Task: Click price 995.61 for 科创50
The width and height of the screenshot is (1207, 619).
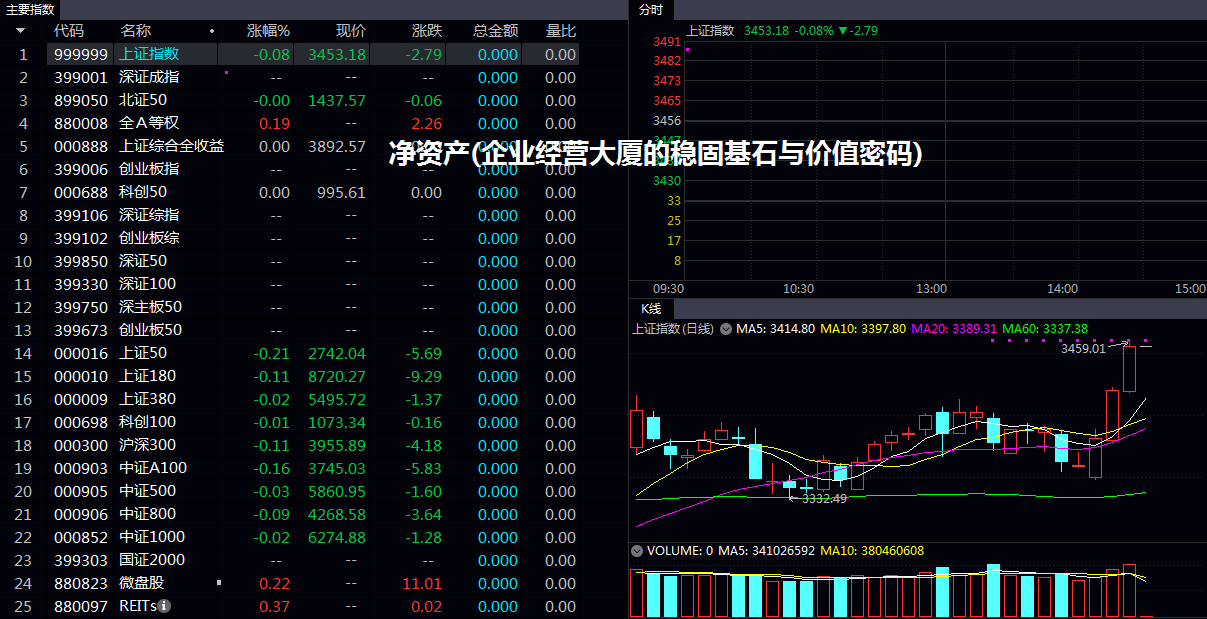Action: point(341,192)
